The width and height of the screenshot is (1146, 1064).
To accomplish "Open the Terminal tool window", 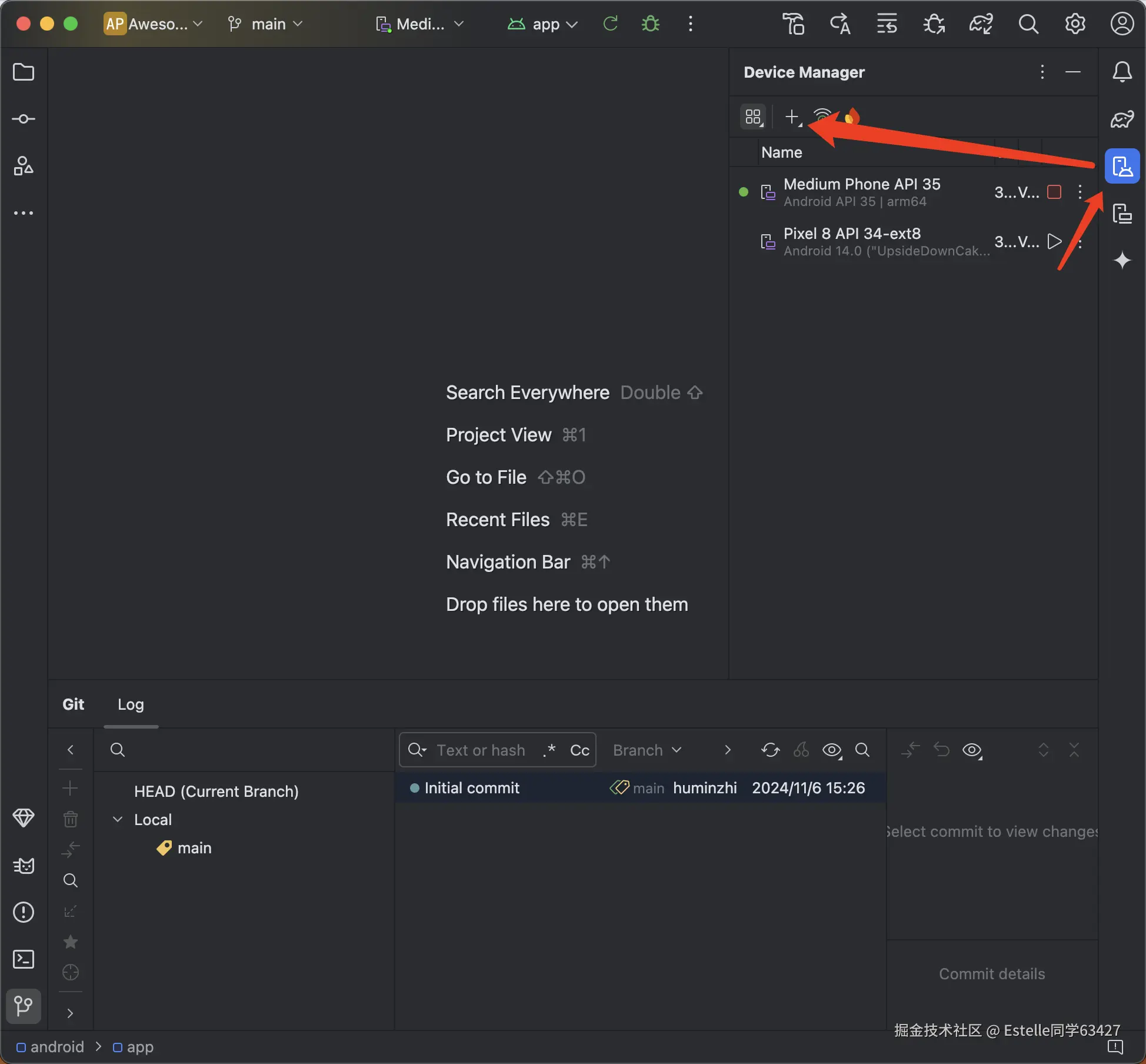I will pos(24,960).
